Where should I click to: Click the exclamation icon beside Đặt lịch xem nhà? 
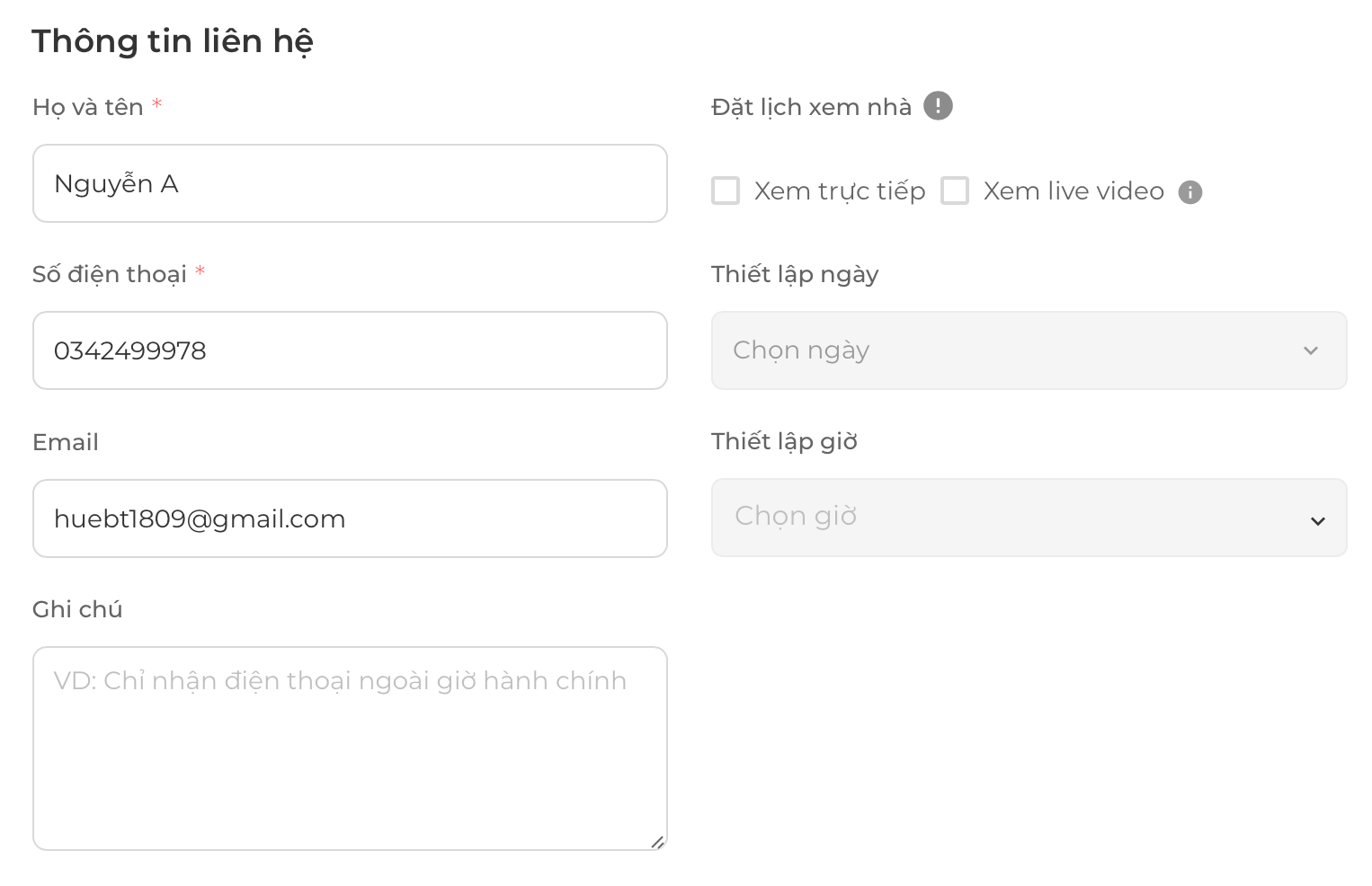pos(938,106)
